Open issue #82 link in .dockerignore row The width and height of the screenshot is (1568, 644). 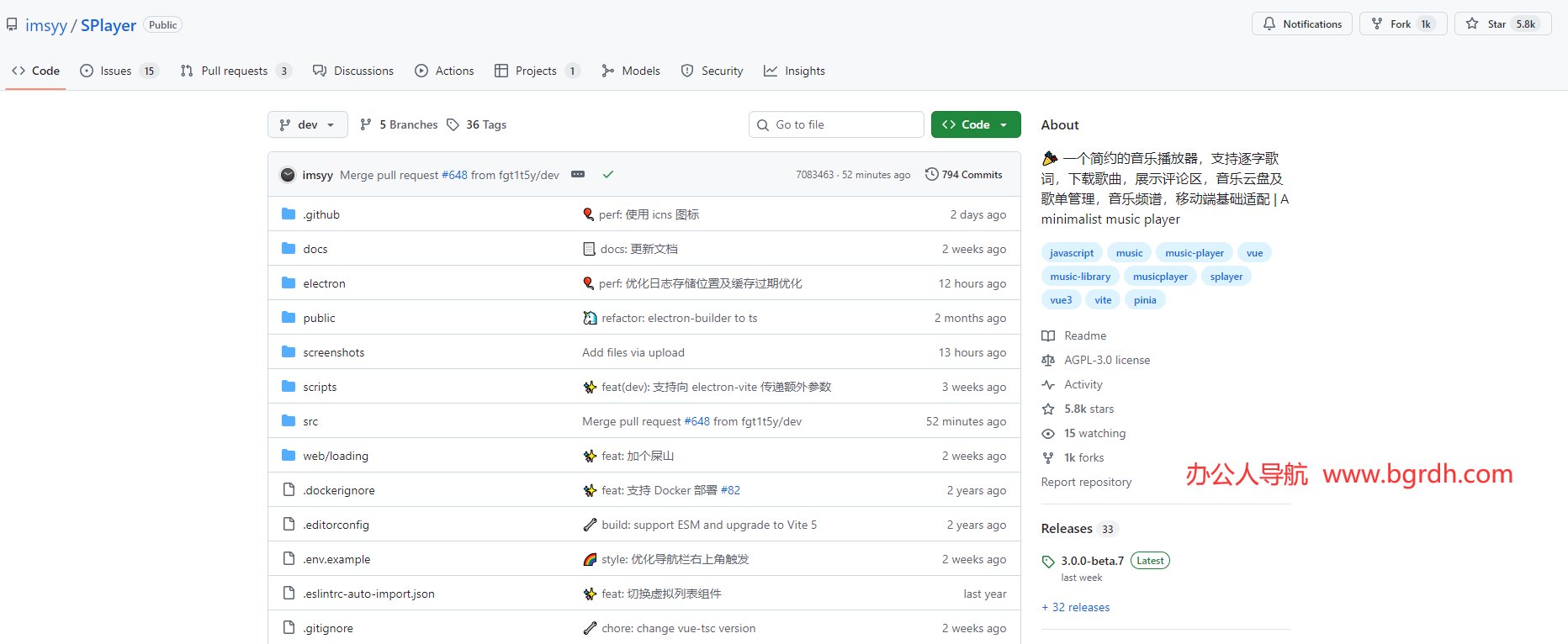[730, 490]
